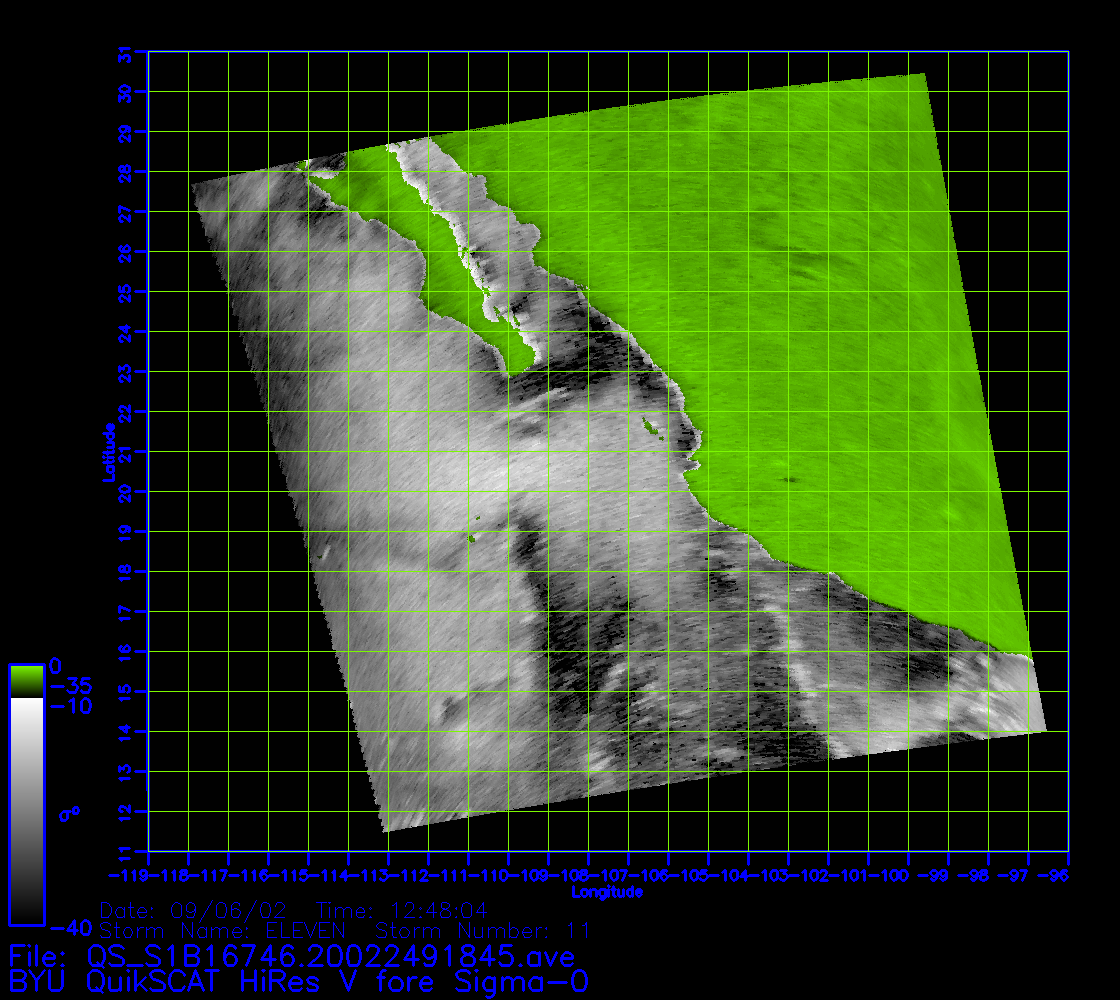Click the BYU QuikSCAT HiRes title text
The height and width of the screenshot is (1000, 1120).
(x=298, y=982)
